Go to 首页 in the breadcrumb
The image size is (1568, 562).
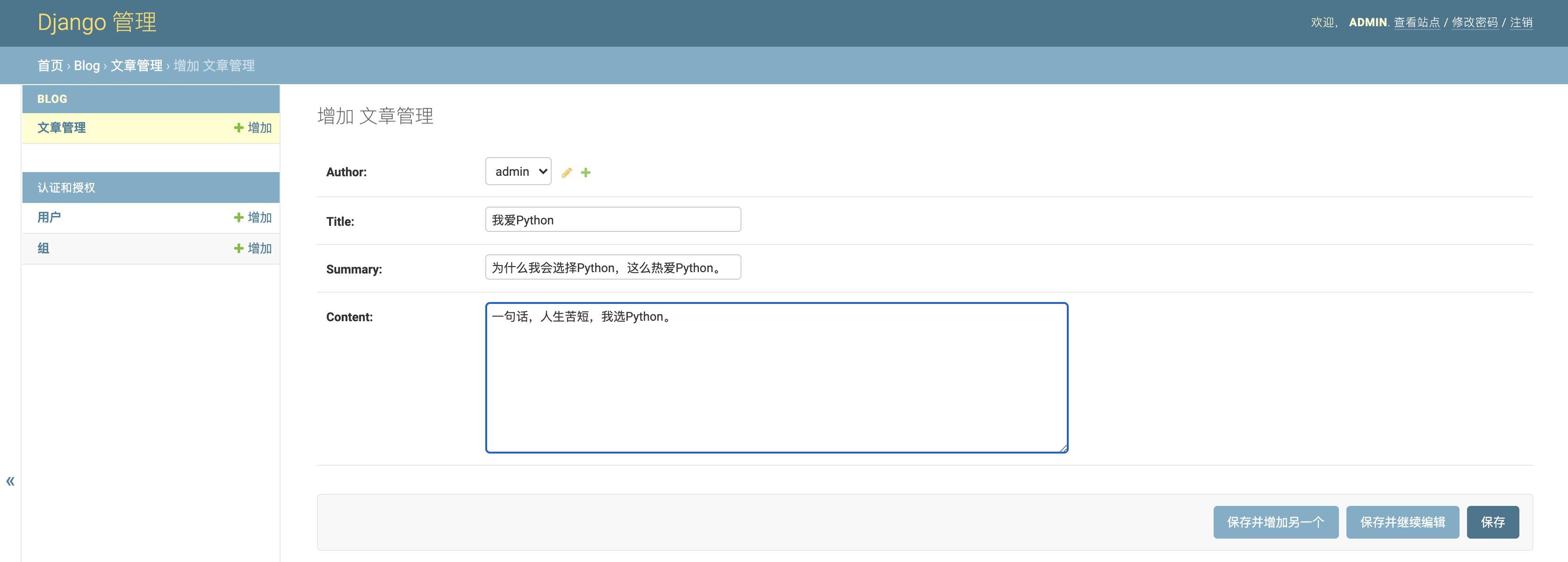[50, 65]
